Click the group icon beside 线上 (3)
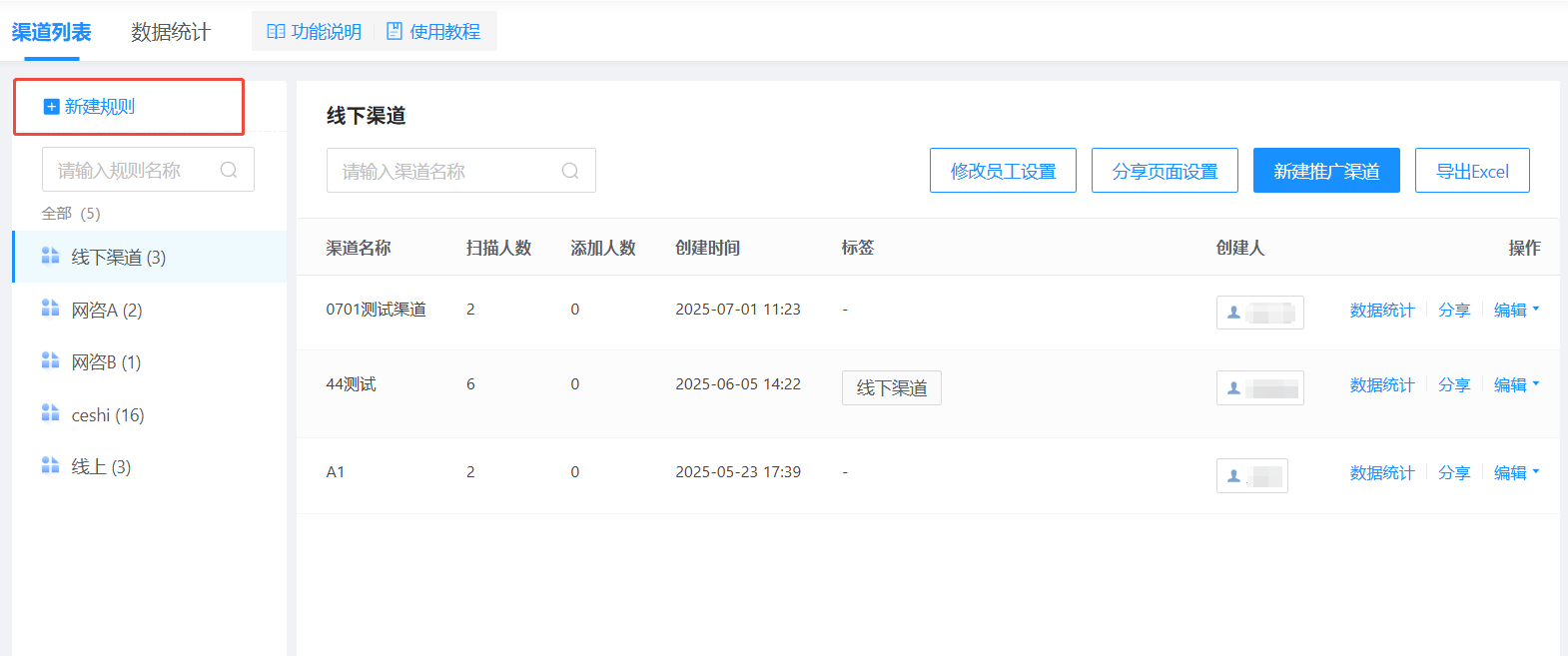The height and width of the screenshot is (656, 1568). tap(50, 464)
